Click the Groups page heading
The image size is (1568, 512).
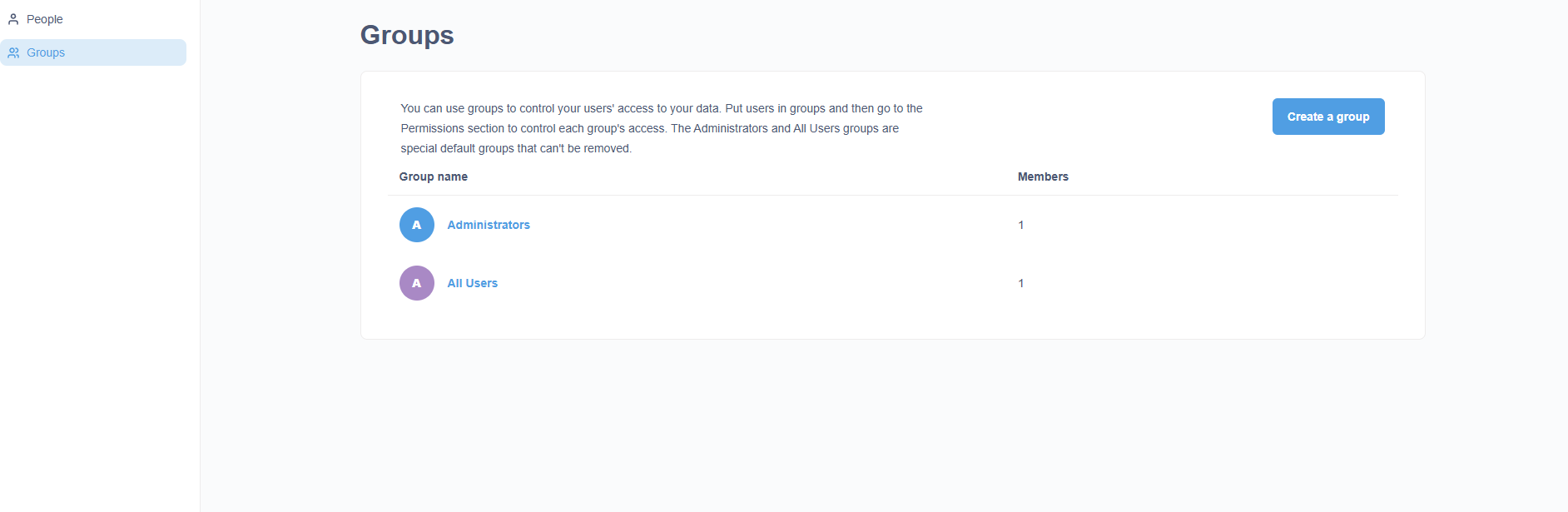coord(407,35)
